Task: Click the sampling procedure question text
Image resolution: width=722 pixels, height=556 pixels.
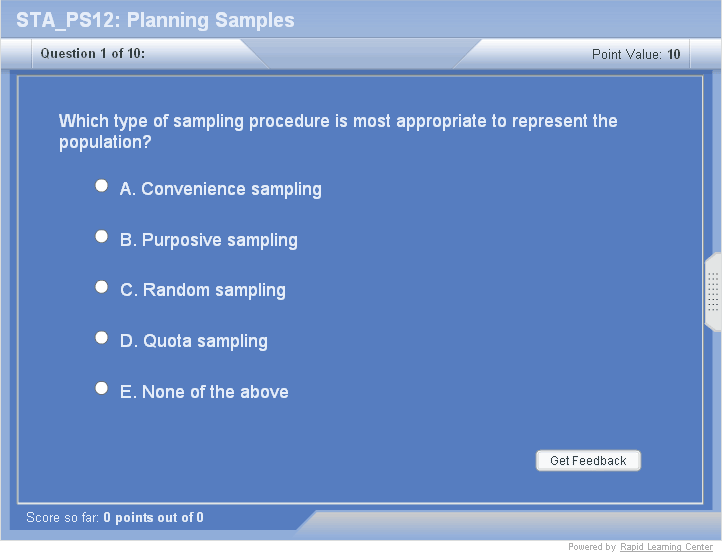Action: point(338,131)
